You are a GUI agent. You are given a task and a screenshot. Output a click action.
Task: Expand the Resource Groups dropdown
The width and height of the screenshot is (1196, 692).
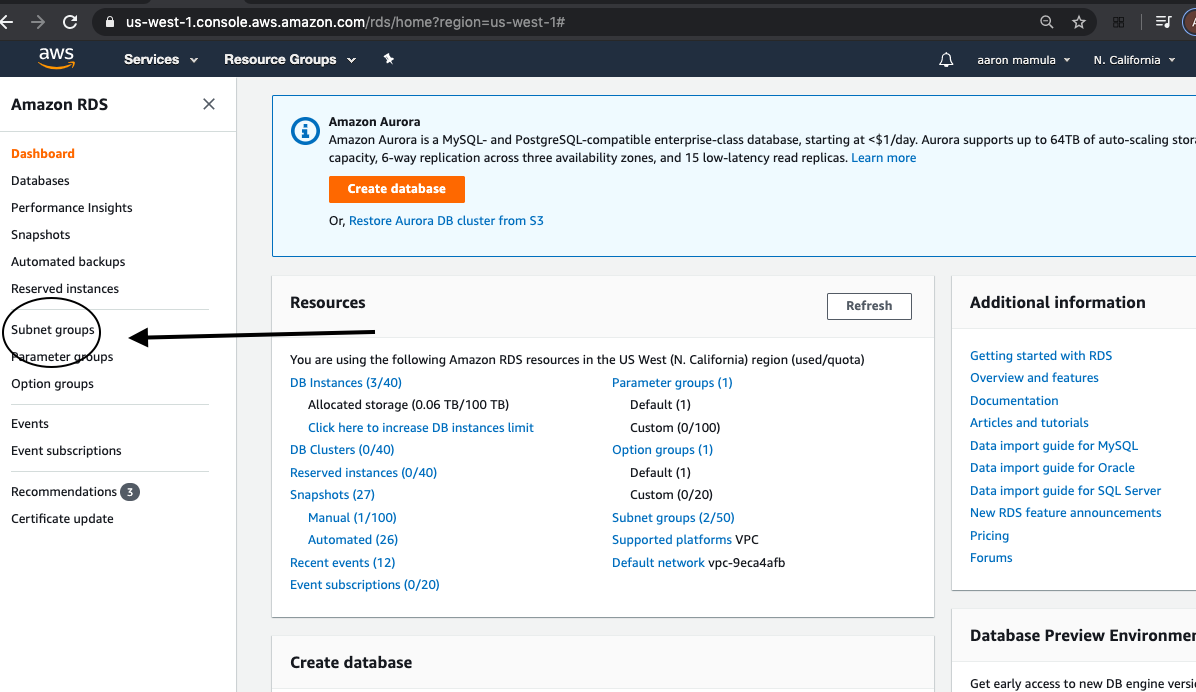(x=290, y=60)
